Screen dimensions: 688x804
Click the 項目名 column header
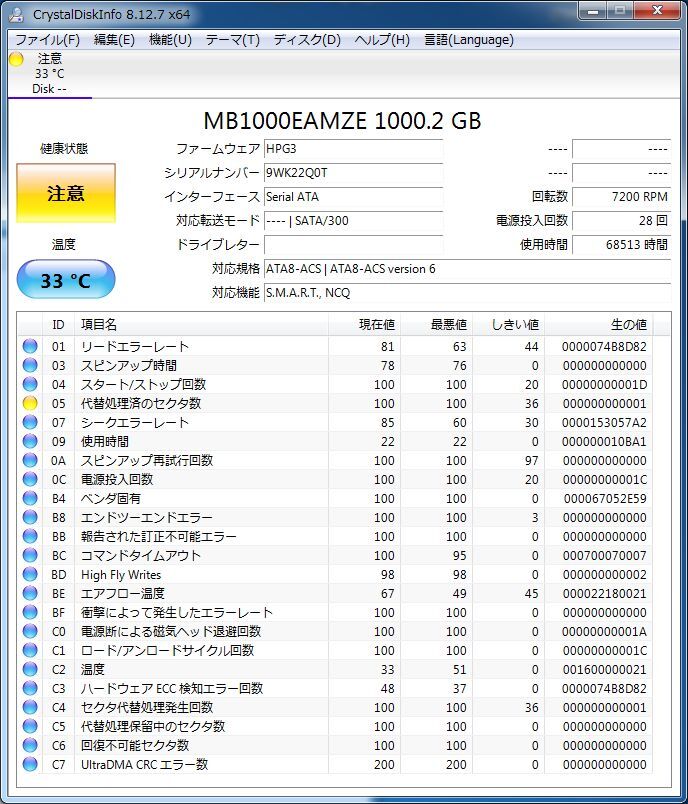[99, 324]
